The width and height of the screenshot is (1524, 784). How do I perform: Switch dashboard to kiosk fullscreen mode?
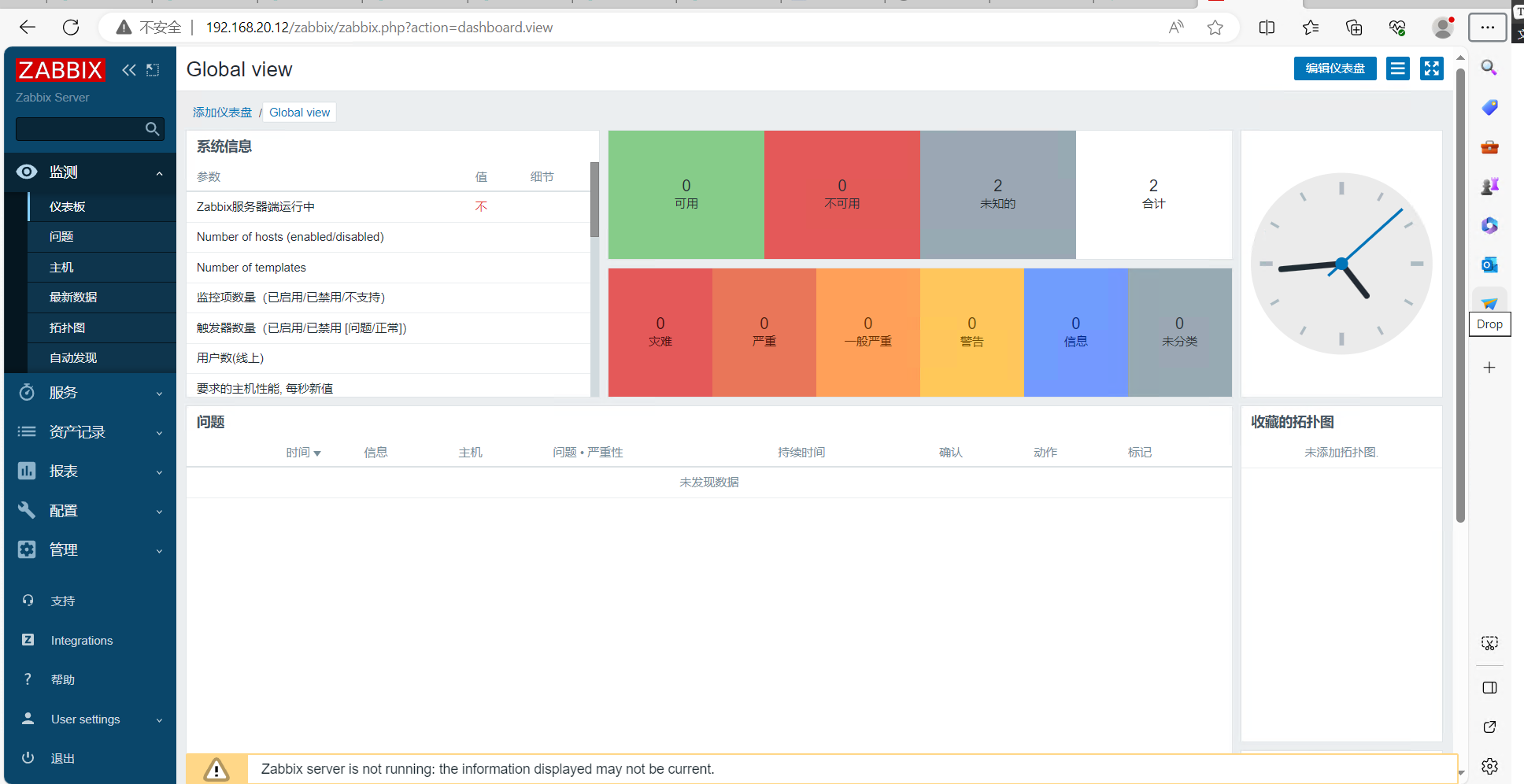pyautogui.click(x=1432, y=68)
